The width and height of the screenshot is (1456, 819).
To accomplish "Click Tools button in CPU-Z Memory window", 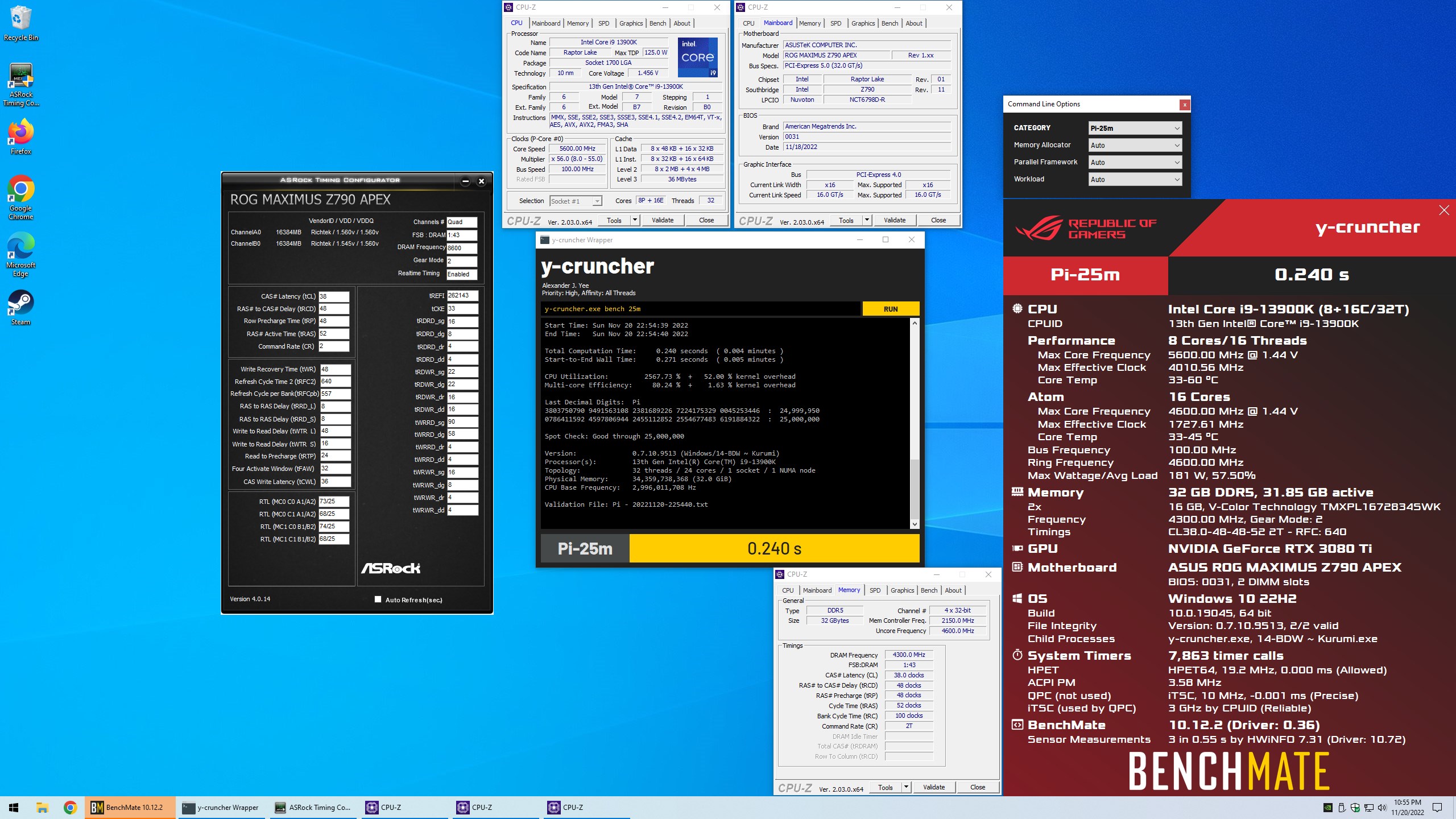I will 886,787.
